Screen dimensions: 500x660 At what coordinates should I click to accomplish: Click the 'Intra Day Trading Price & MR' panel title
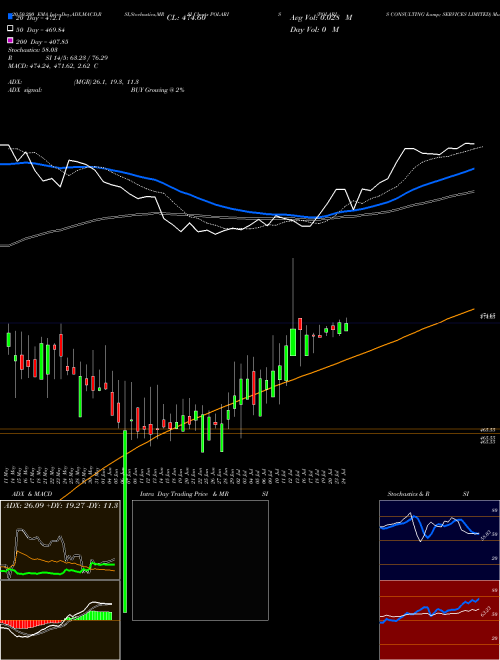click(x=184, y=494)
